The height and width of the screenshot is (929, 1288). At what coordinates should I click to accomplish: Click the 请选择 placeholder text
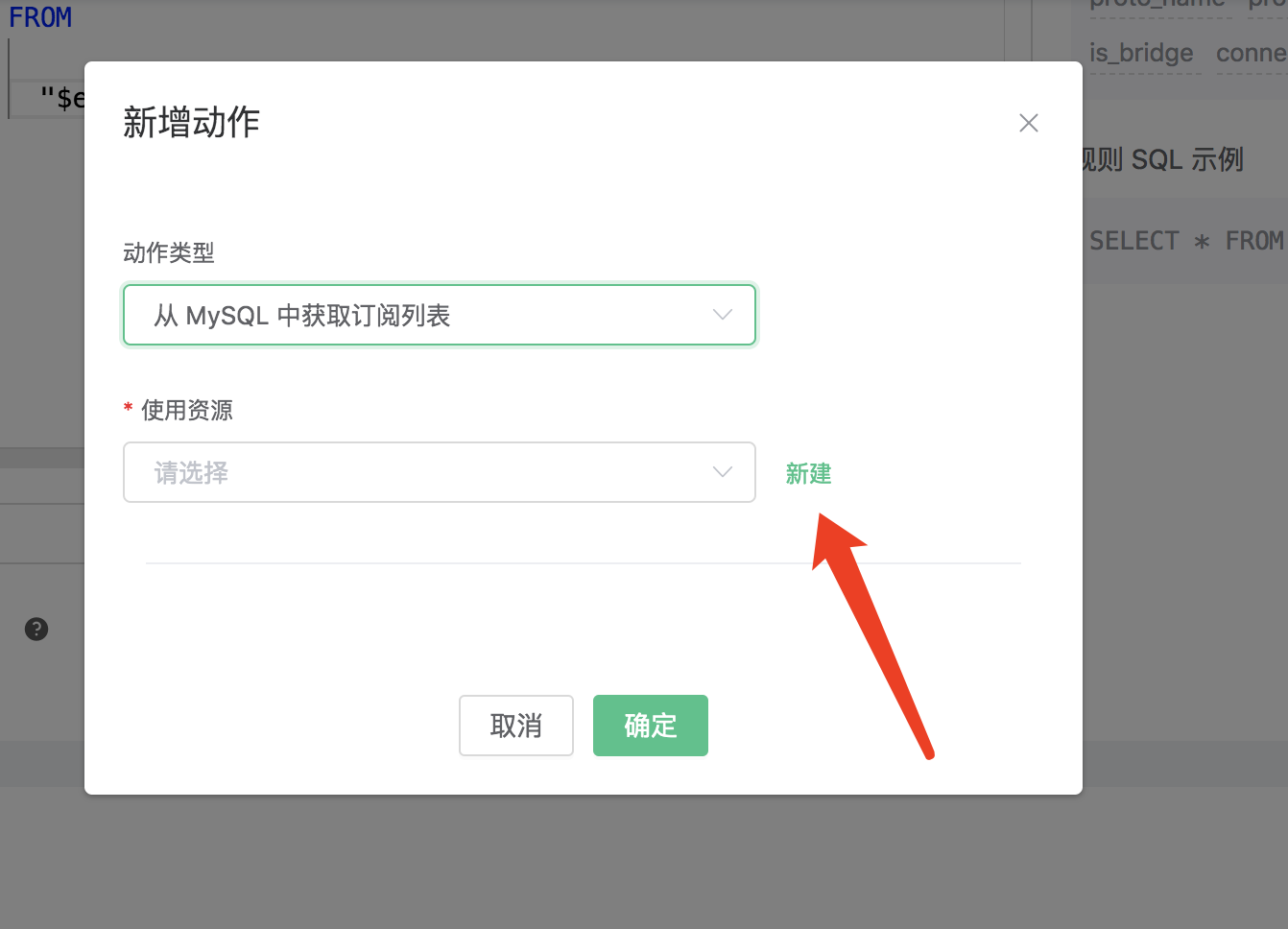(191, 473)
